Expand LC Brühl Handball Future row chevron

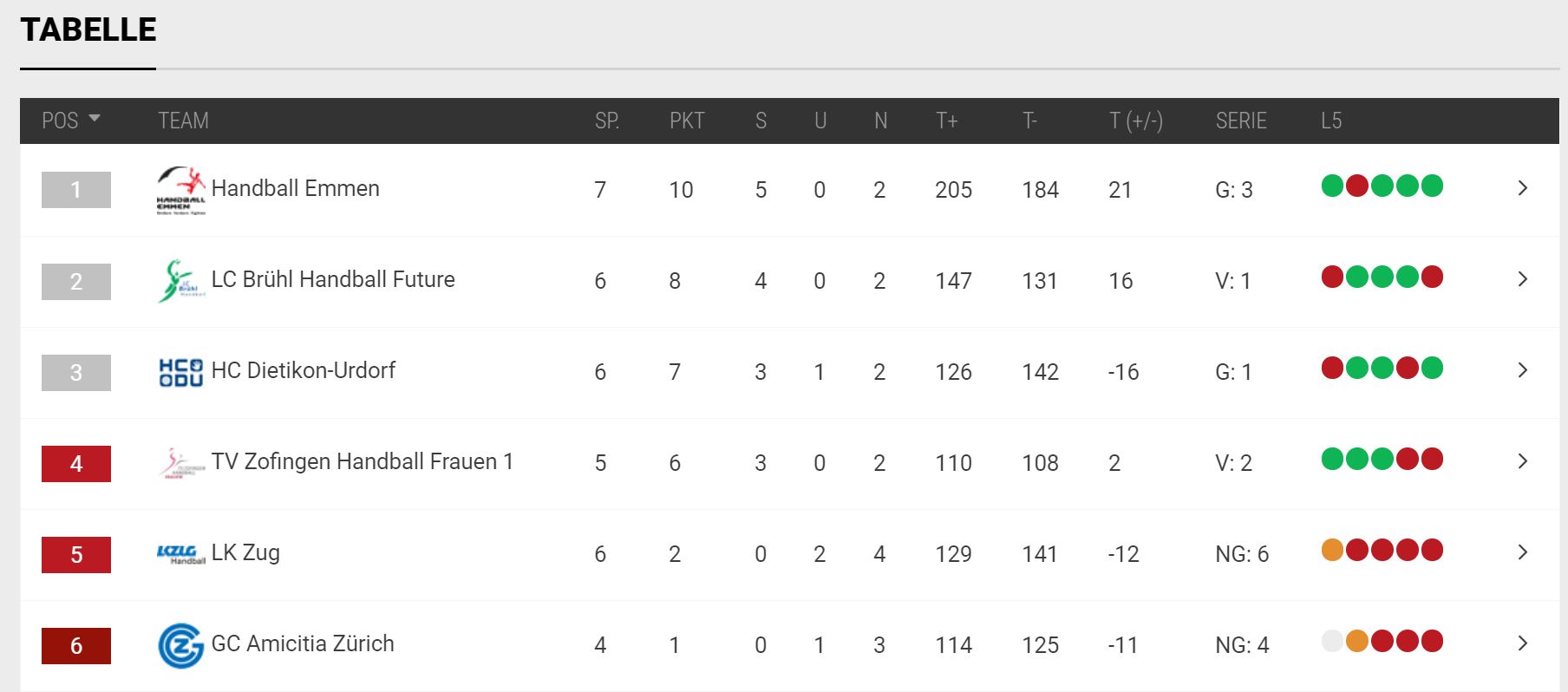pyautogui.click(x=1522, y=278)
